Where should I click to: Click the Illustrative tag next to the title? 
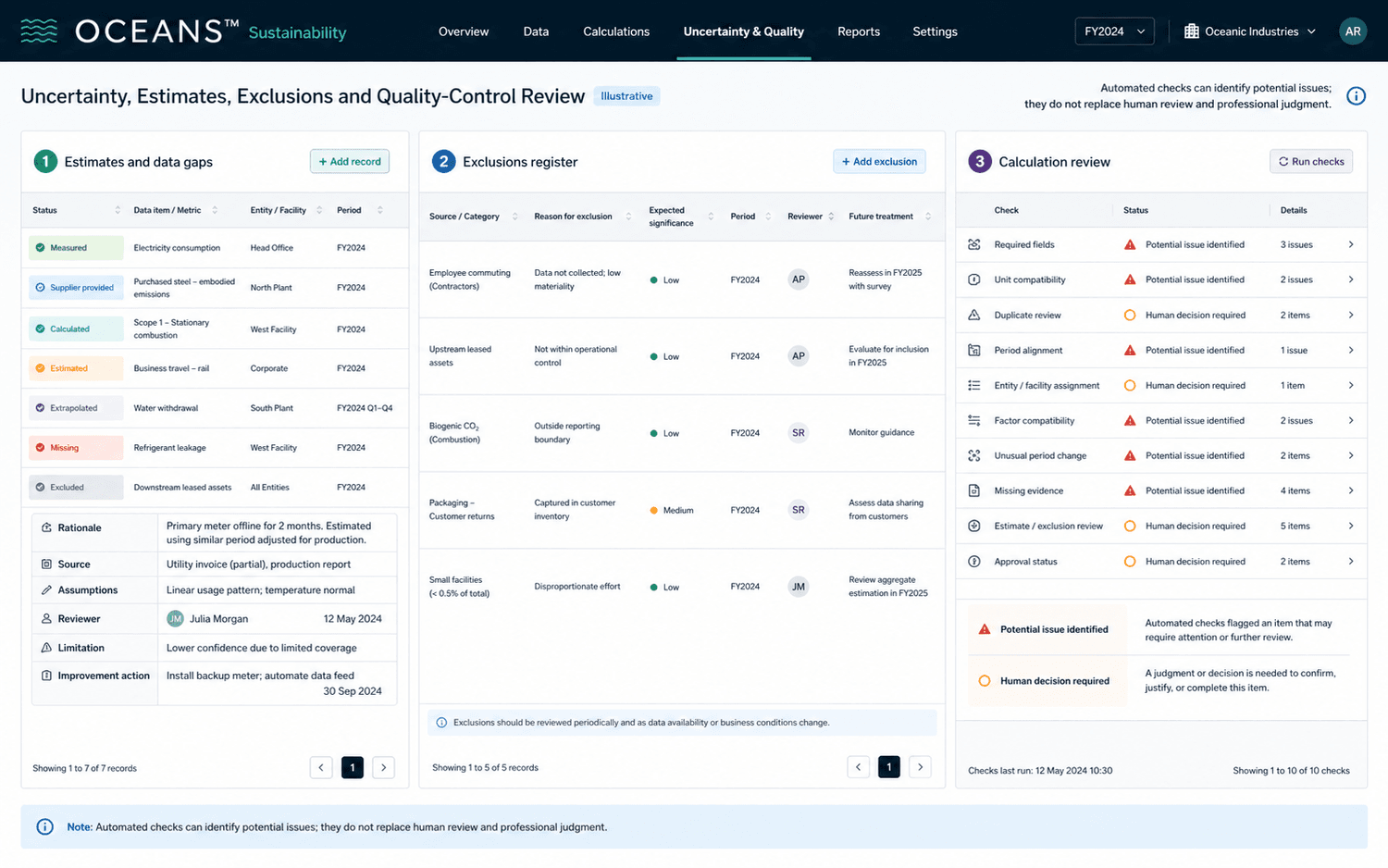(x=626, y=96)
